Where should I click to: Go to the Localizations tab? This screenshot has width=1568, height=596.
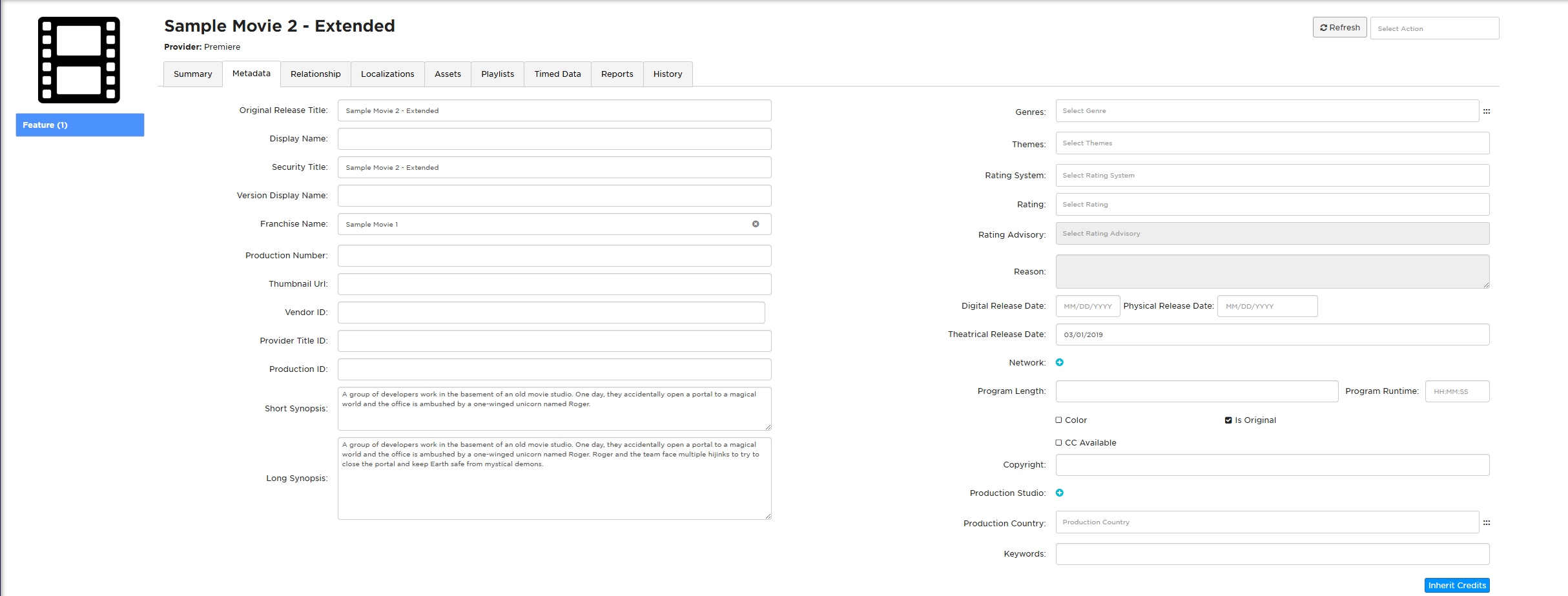pyautogui.click(x=387, y=74)
